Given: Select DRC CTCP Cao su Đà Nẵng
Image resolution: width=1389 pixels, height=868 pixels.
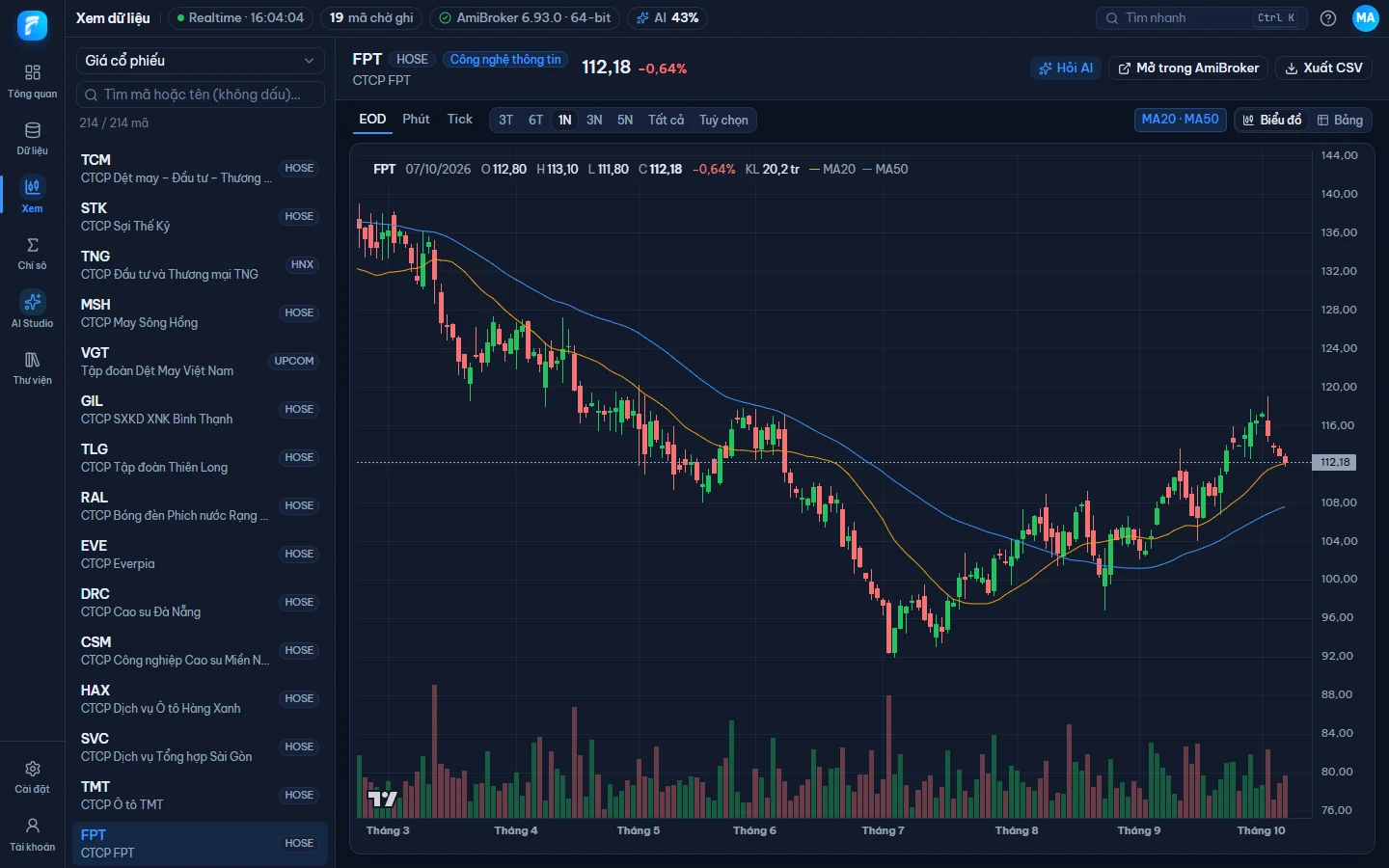Looking at the screenshot, I should pos(200,603).
